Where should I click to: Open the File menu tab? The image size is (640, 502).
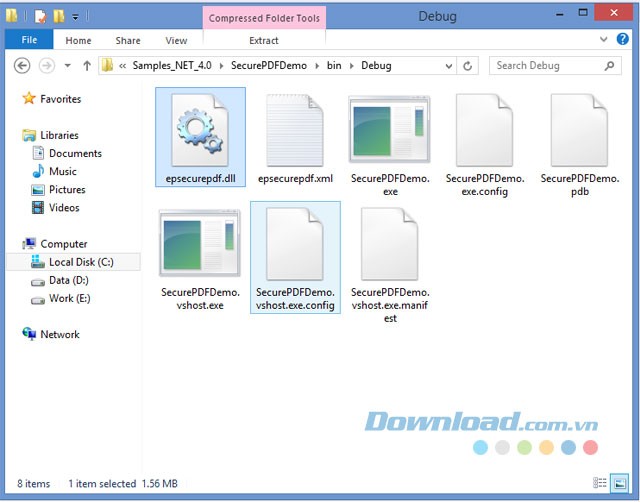(x=29, y=40)
